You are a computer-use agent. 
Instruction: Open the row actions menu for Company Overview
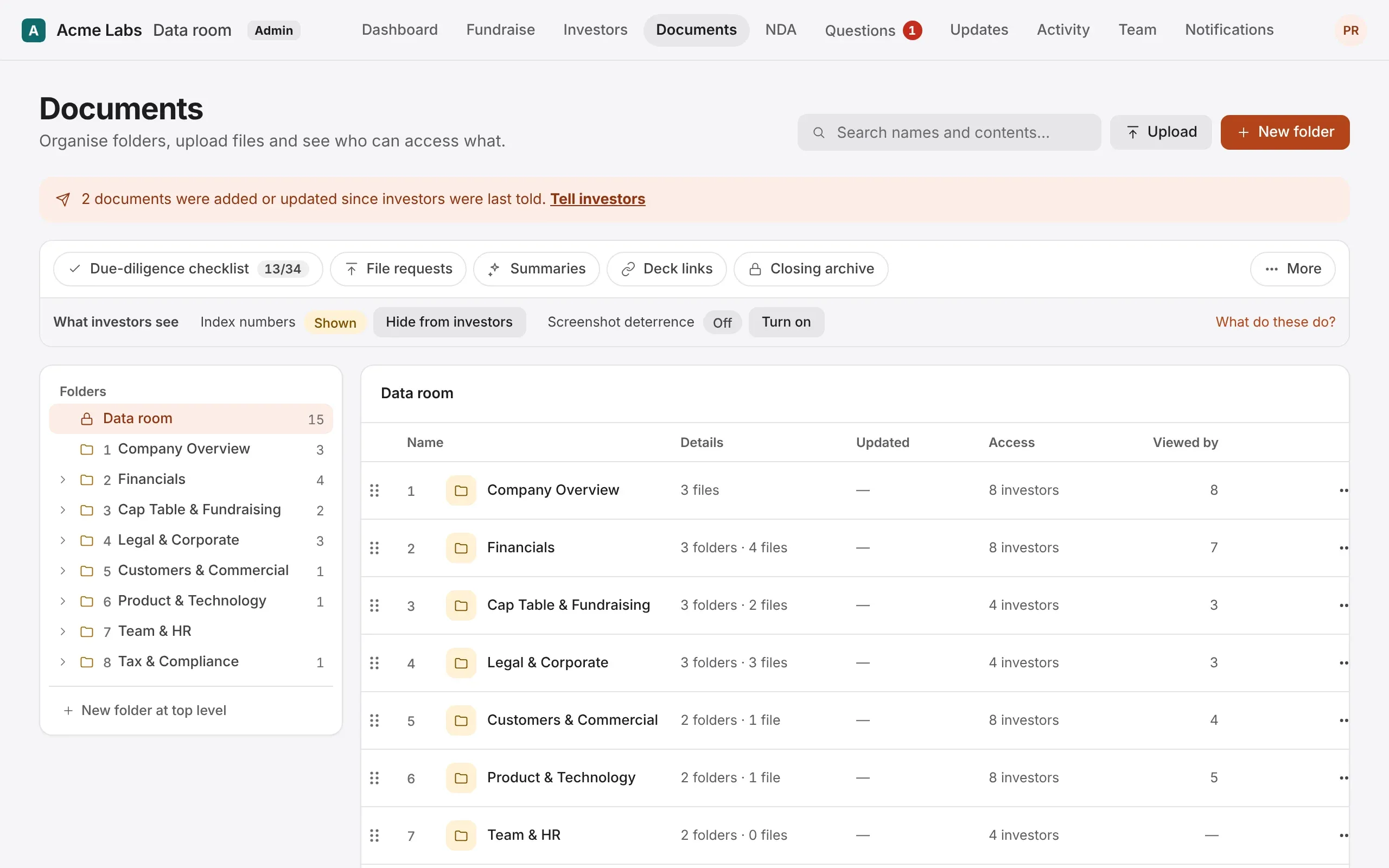tap(1343, 490)
